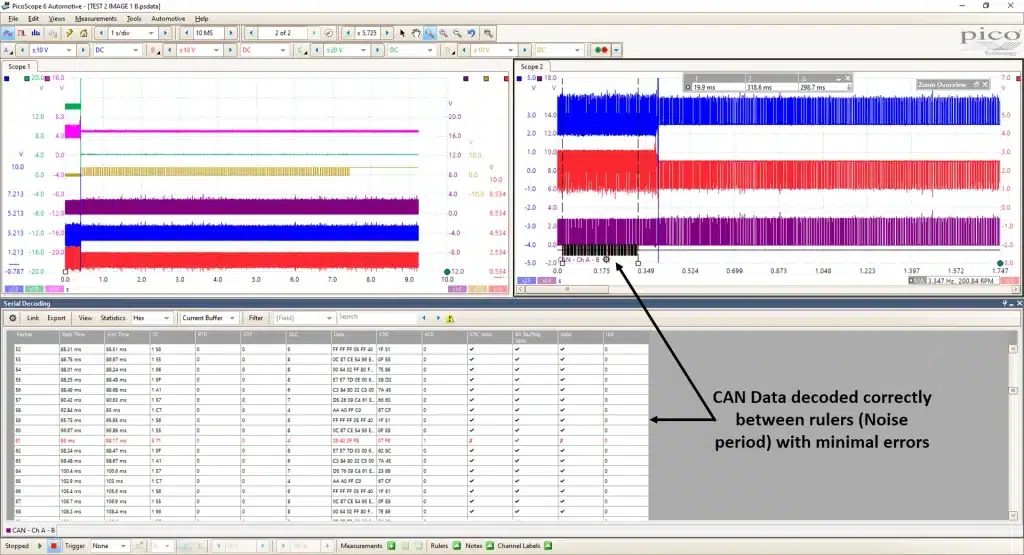Viewport: 1024px width, 555px height.
Task: Close the ruler legend box
Action: tap(848, 78)
